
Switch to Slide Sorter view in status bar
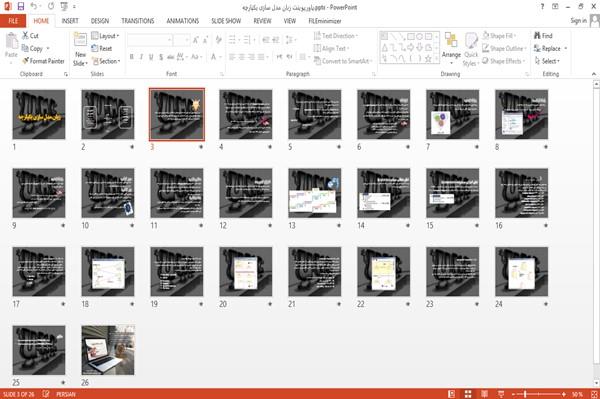tap(468, 394)
